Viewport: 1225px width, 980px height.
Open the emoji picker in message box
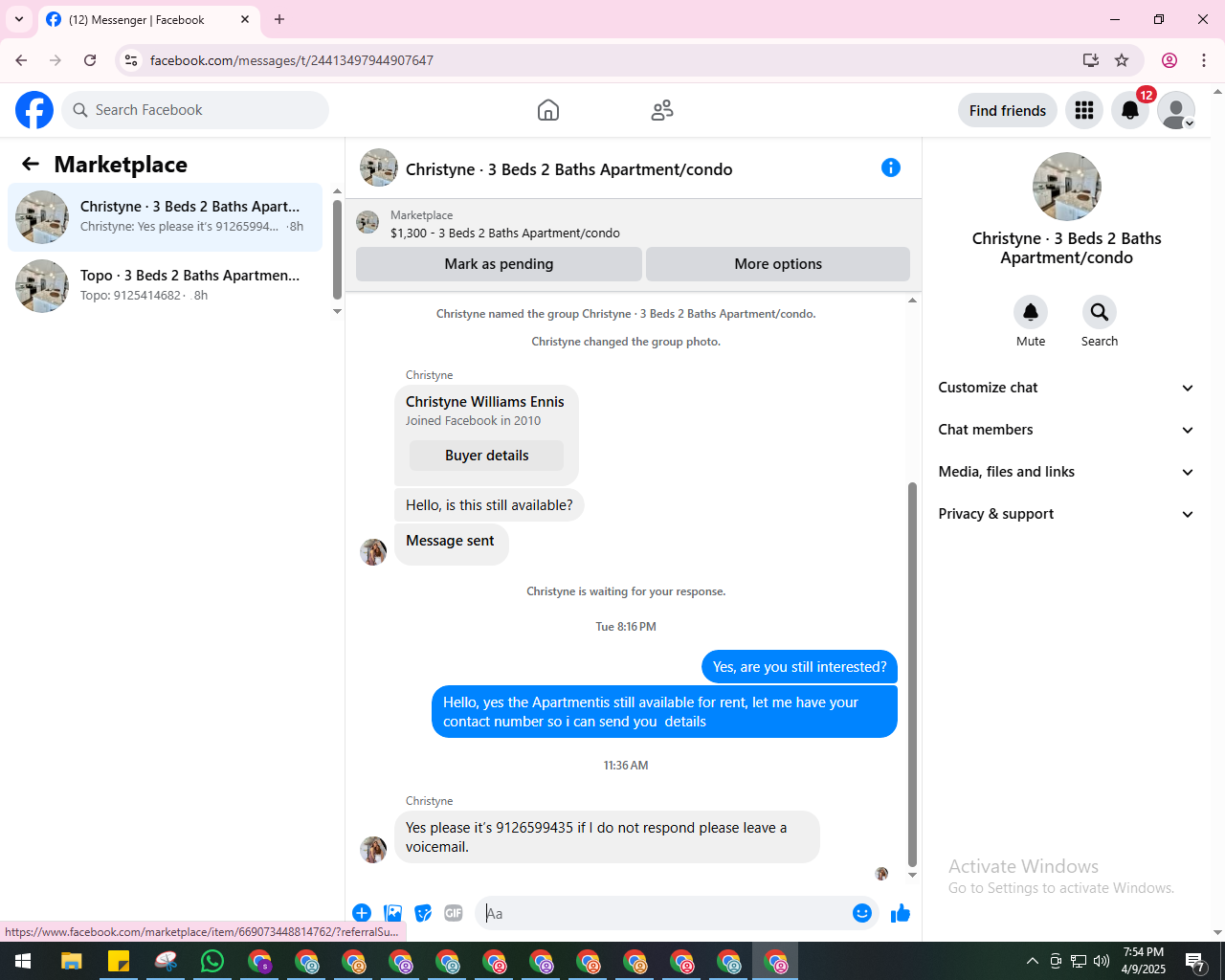point(862,913)
